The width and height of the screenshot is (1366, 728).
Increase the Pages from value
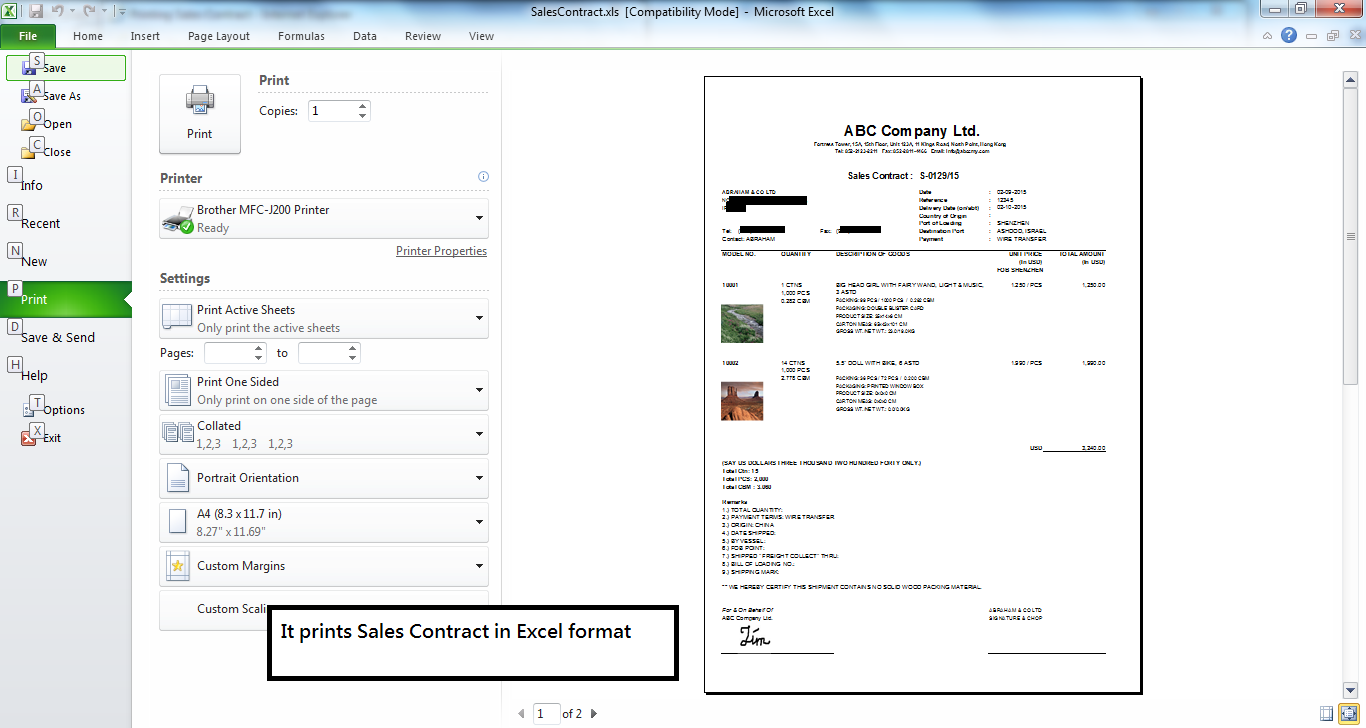[259, 348]
